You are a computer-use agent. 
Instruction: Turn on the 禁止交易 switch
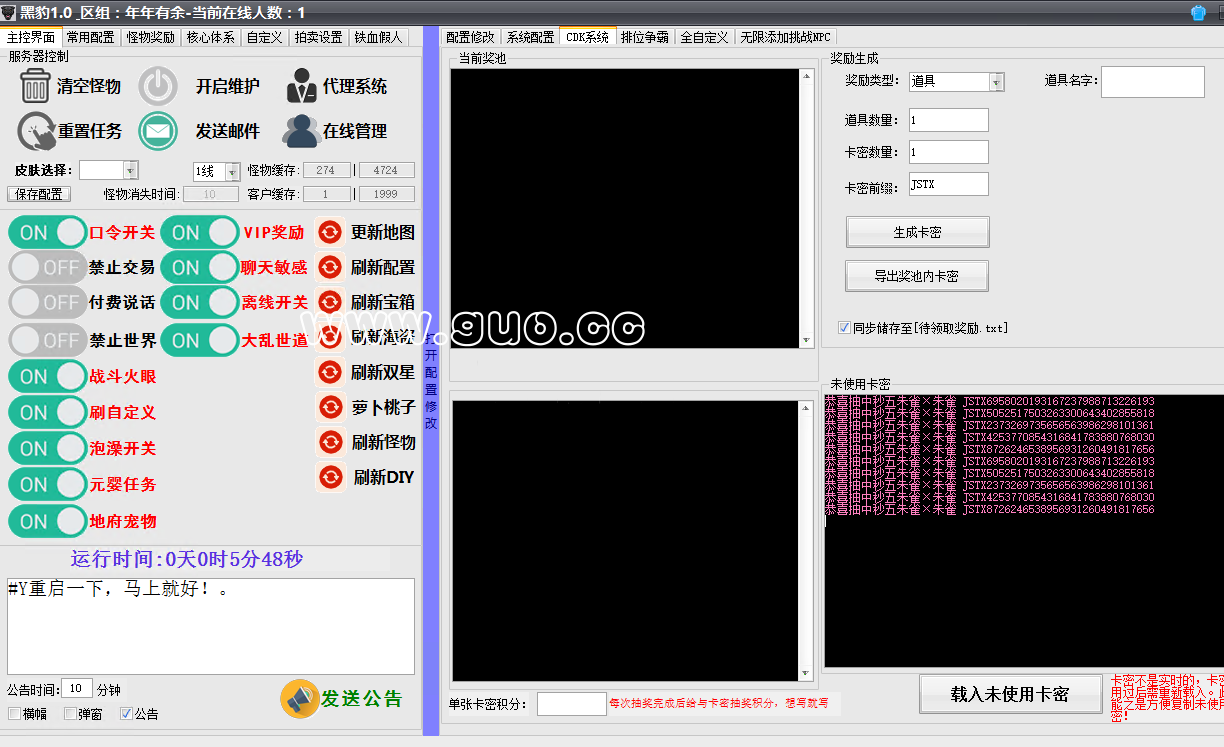(48, 268)
